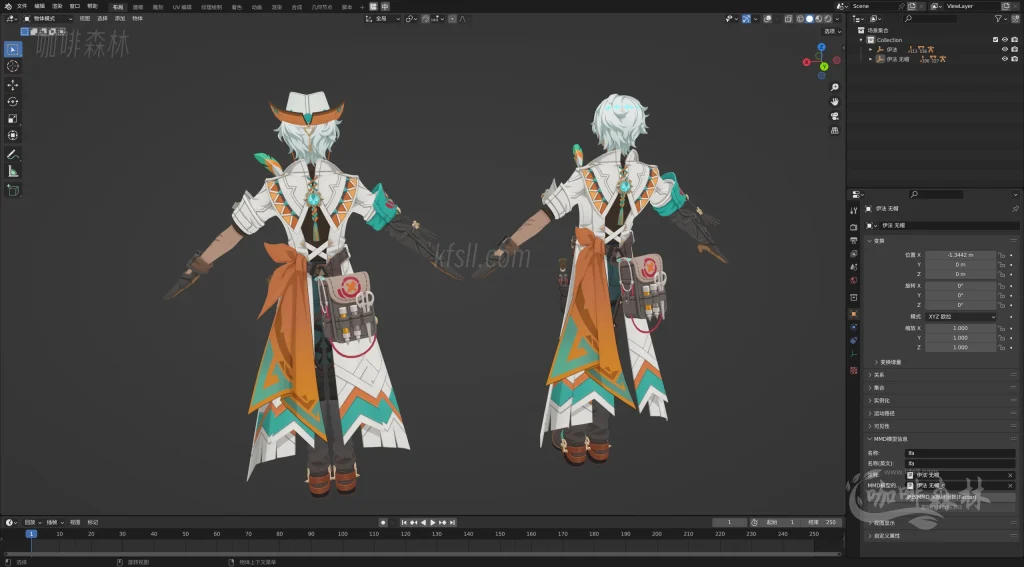Toggle viewport visibility of 伊法 armature
The height and width of the screenshot is (567, 1024).
click(x=1004, y=49)
